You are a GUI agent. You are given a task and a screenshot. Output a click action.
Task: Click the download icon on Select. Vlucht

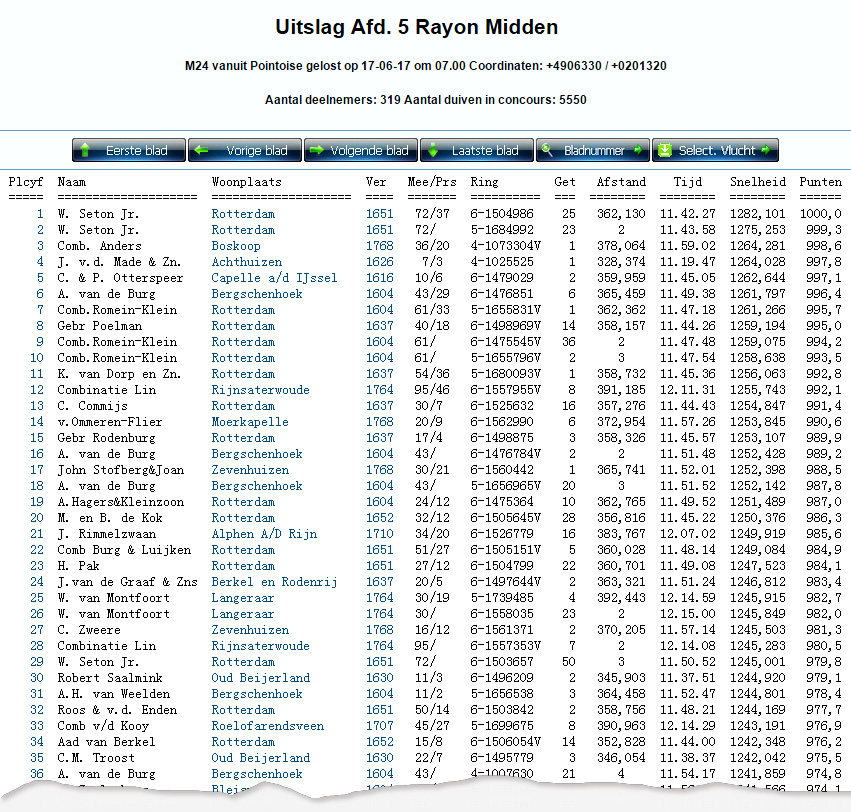click(664, 150)
